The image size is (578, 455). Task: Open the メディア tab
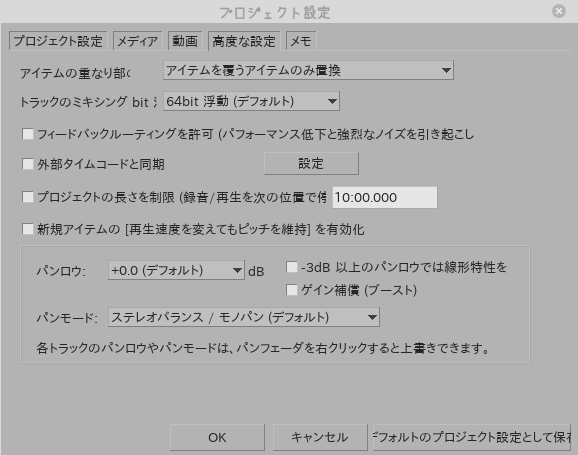click(137, 41)
